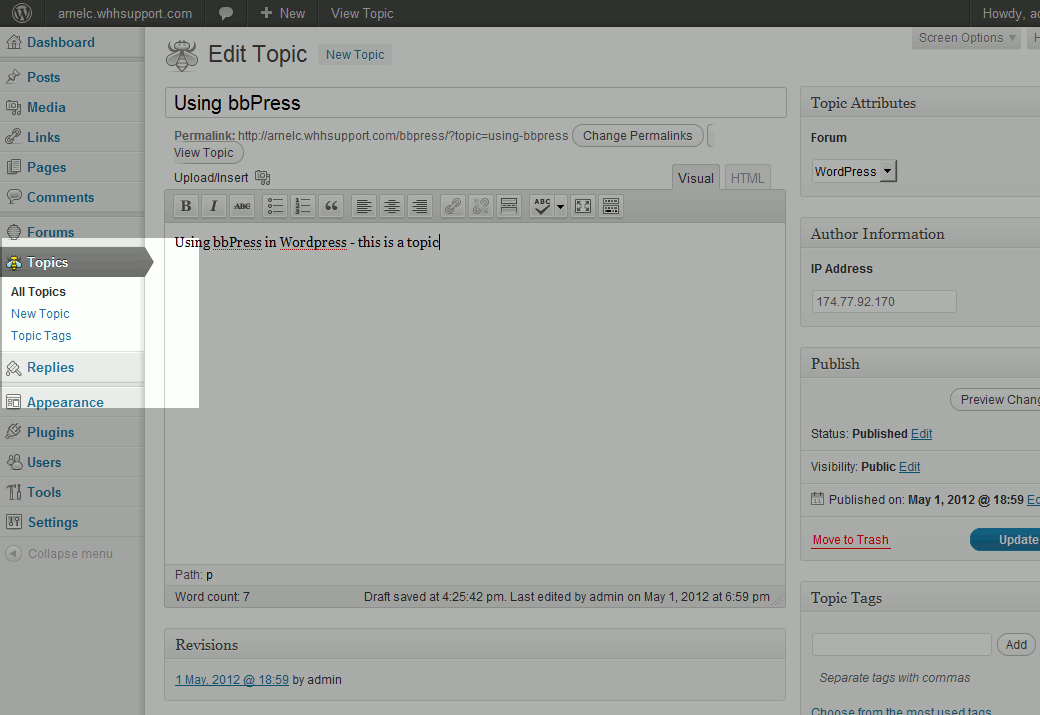Toggle bold formatting in the editor
Viewport: 1040px width, 715px height.
185,206
